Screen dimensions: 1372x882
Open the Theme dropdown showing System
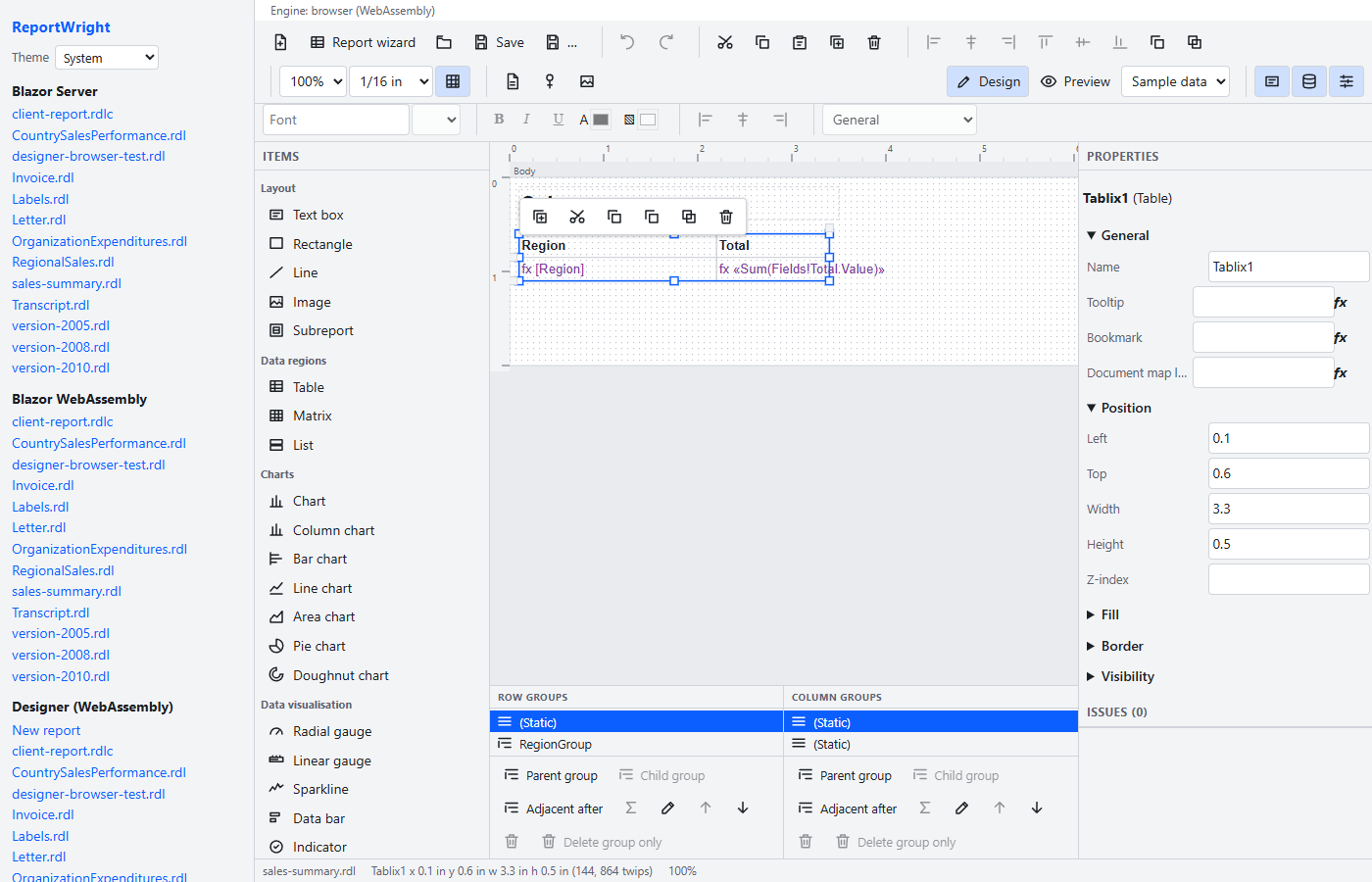(107, 58)
